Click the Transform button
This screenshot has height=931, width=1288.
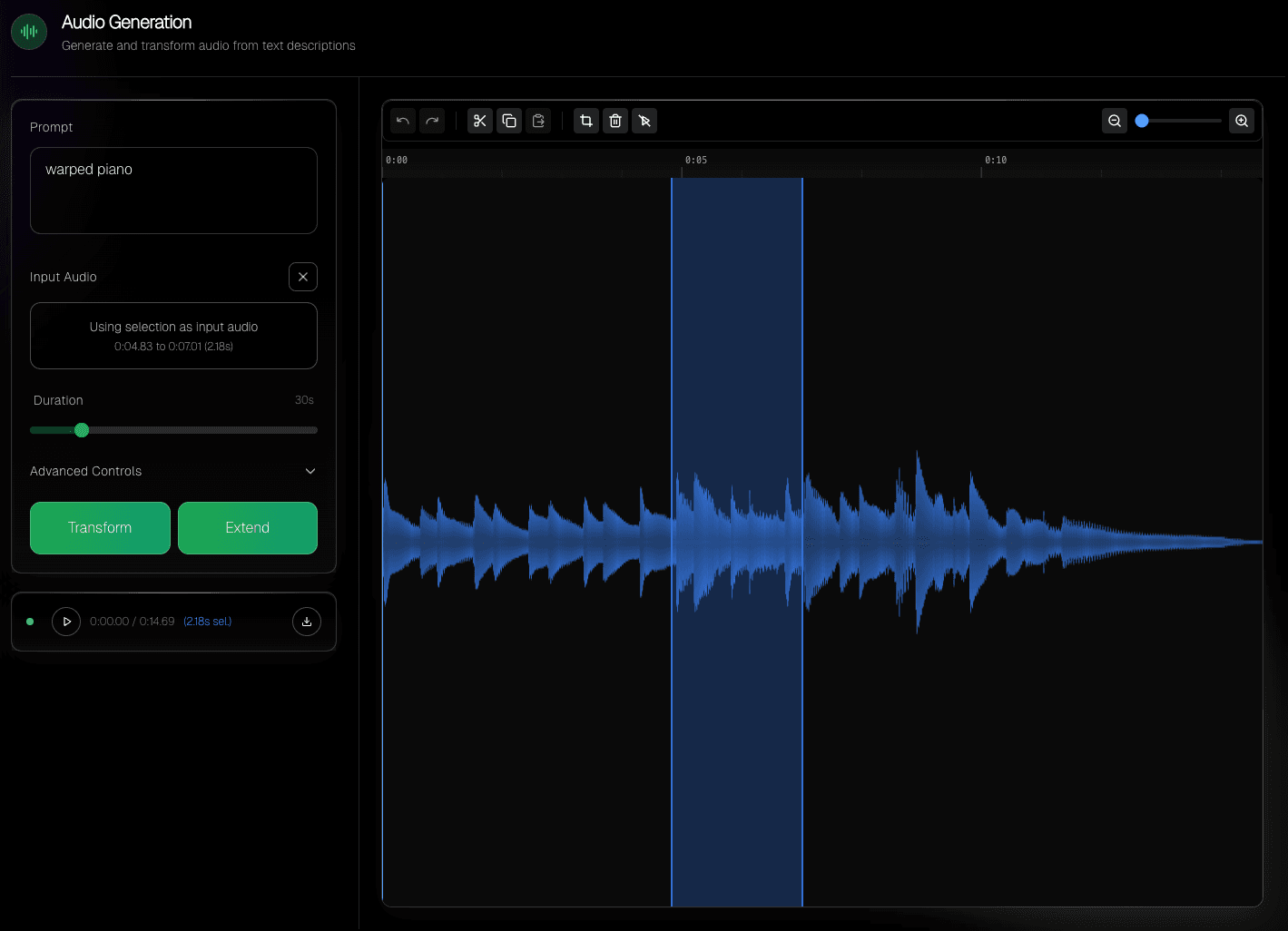(100, 528)
